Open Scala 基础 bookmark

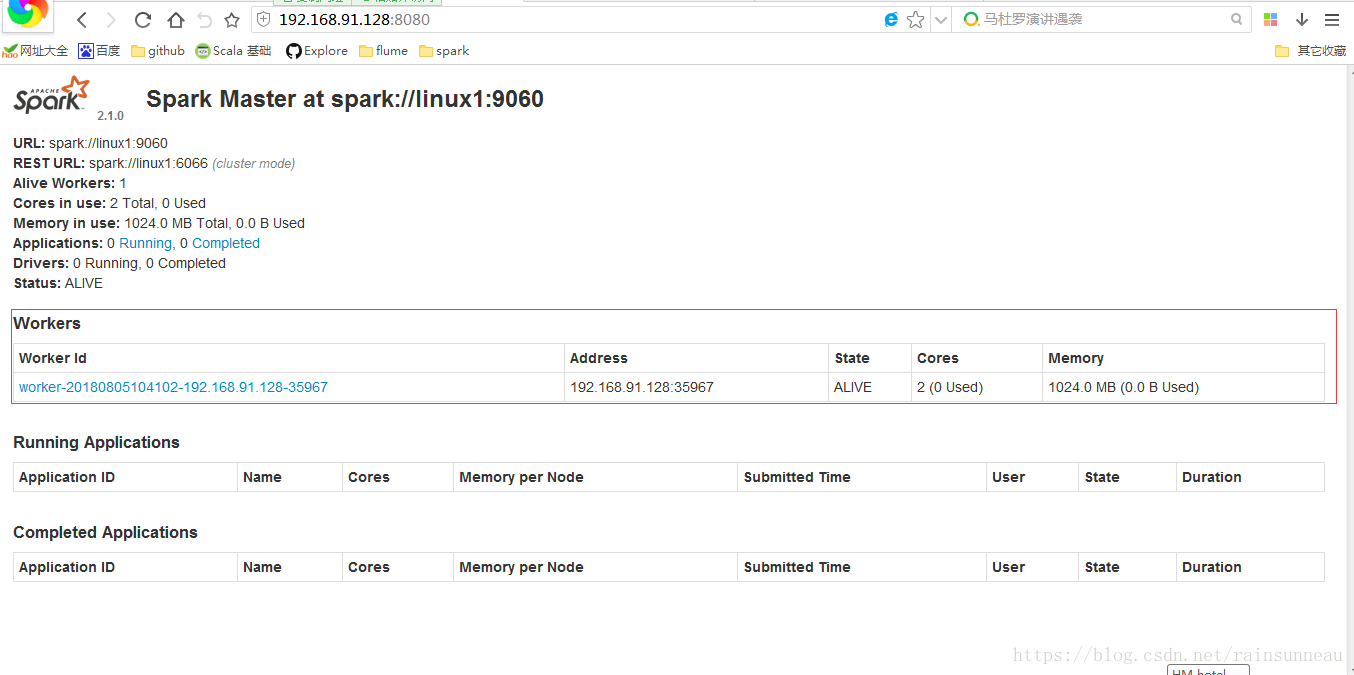[233, 51]
